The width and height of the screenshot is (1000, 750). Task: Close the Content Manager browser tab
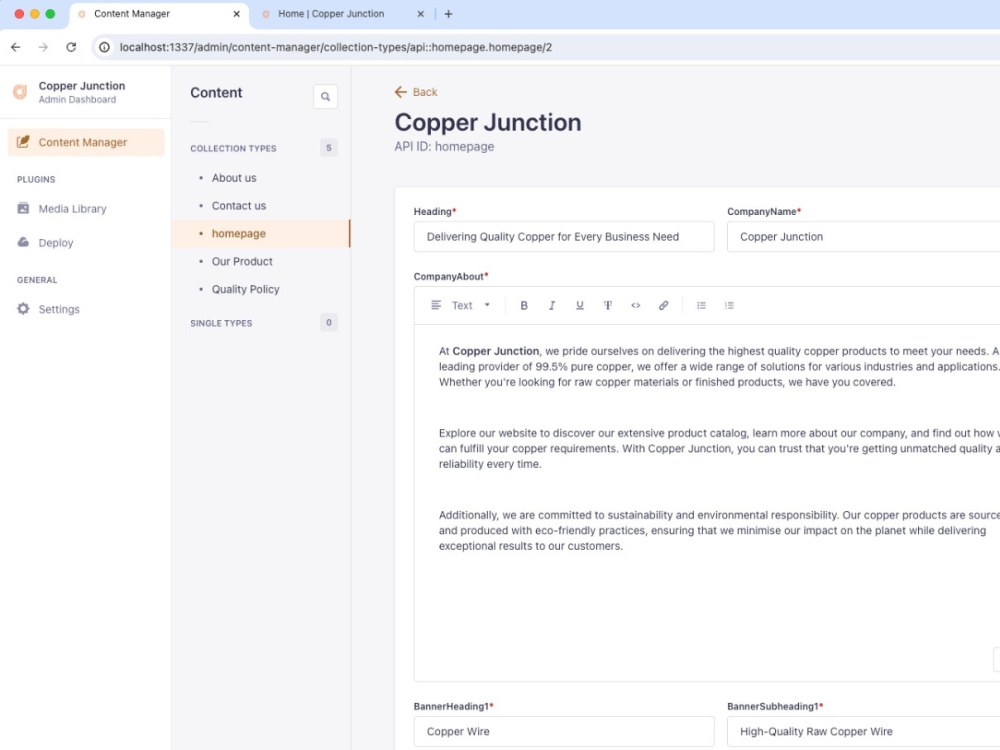(237, 13)
